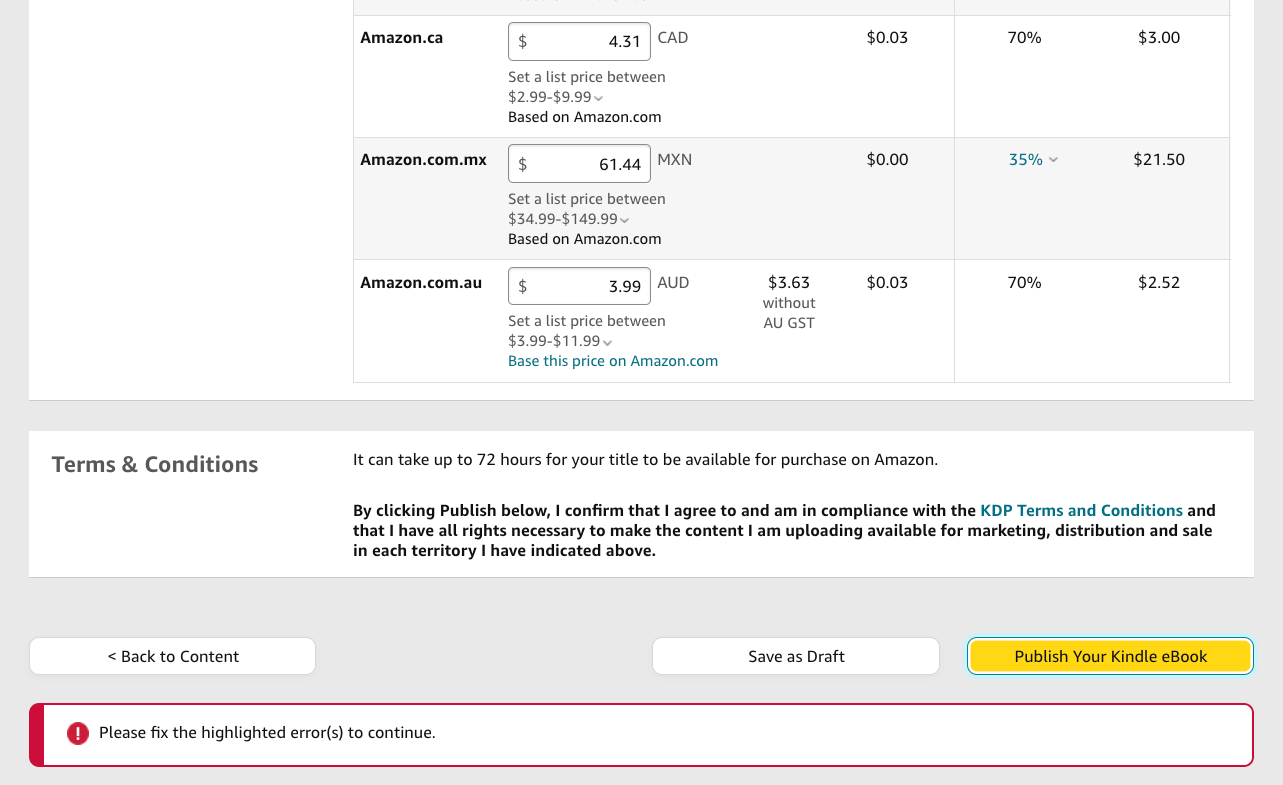Click the red error exclamation icon
This screenshot has width=1283, height=785.
pyautogui.click(x=78, y=733)
